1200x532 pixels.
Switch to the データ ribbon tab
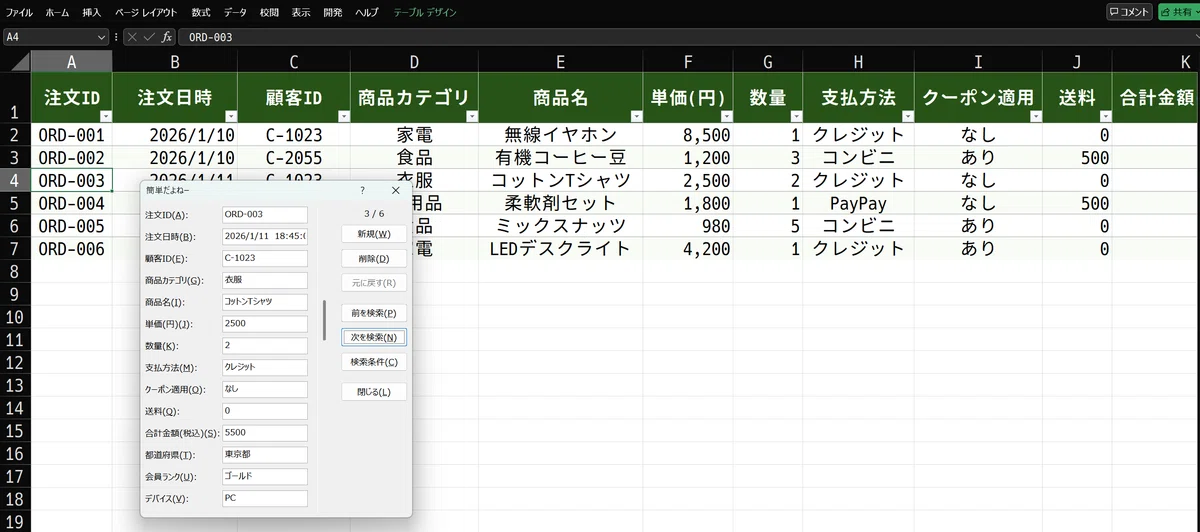click(x=236, y=12)
